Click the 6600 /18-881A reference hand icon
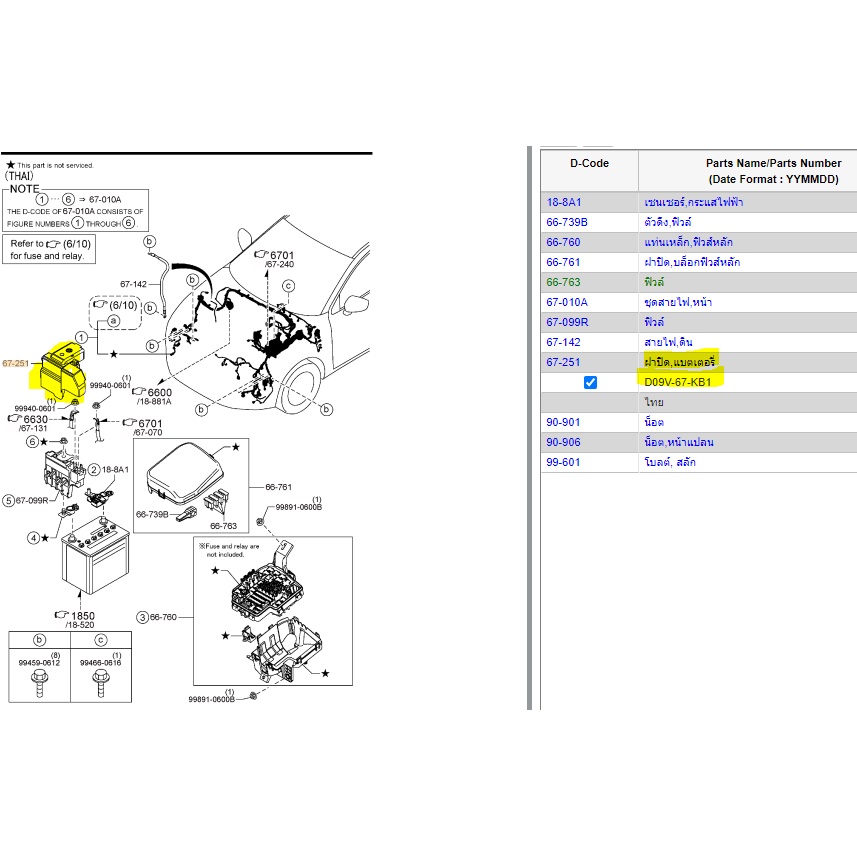The image size is (857, 857). click(x=138, y=392)
